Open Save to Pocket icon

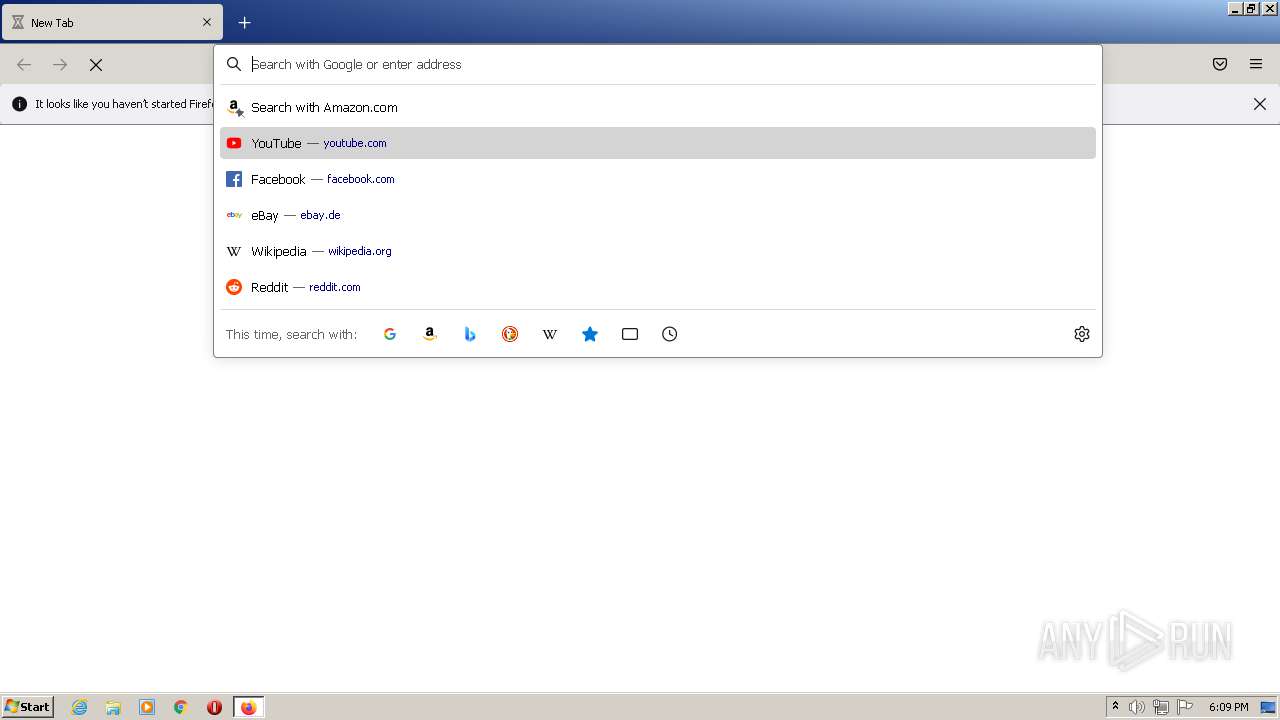point(1220,64)
